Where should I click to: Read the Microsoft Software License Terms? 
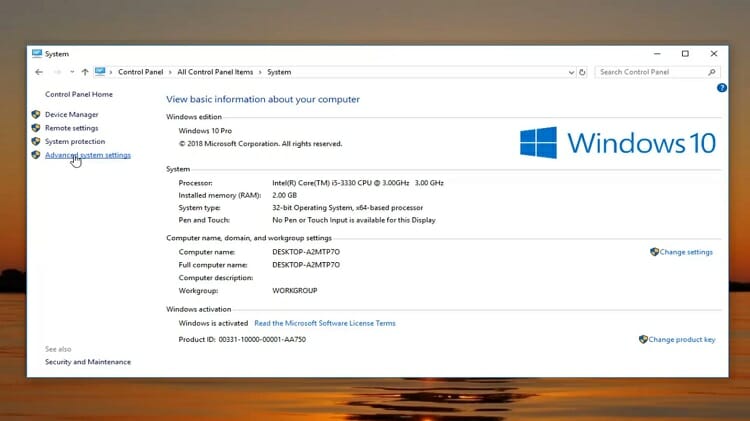[x=325, y=323]
